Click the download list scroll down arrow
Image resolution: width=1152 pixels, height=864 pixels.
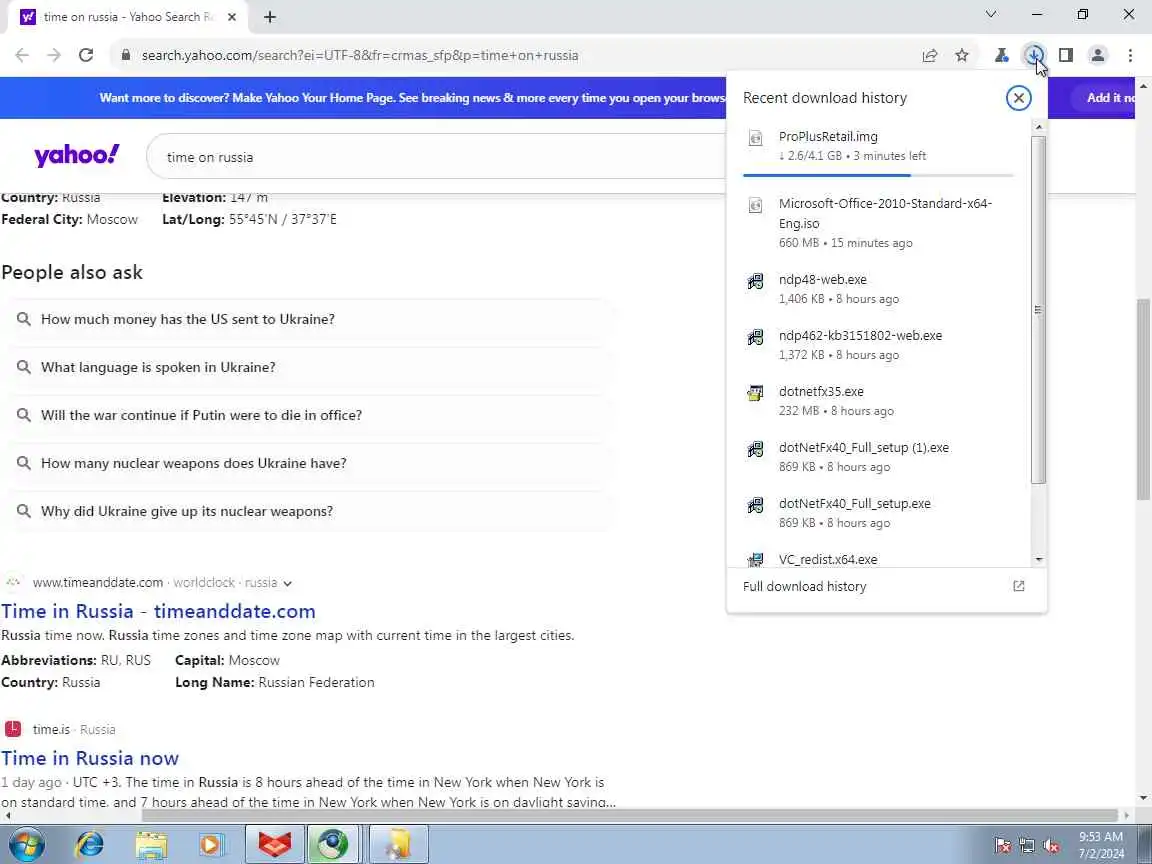tap(1038, 560)
